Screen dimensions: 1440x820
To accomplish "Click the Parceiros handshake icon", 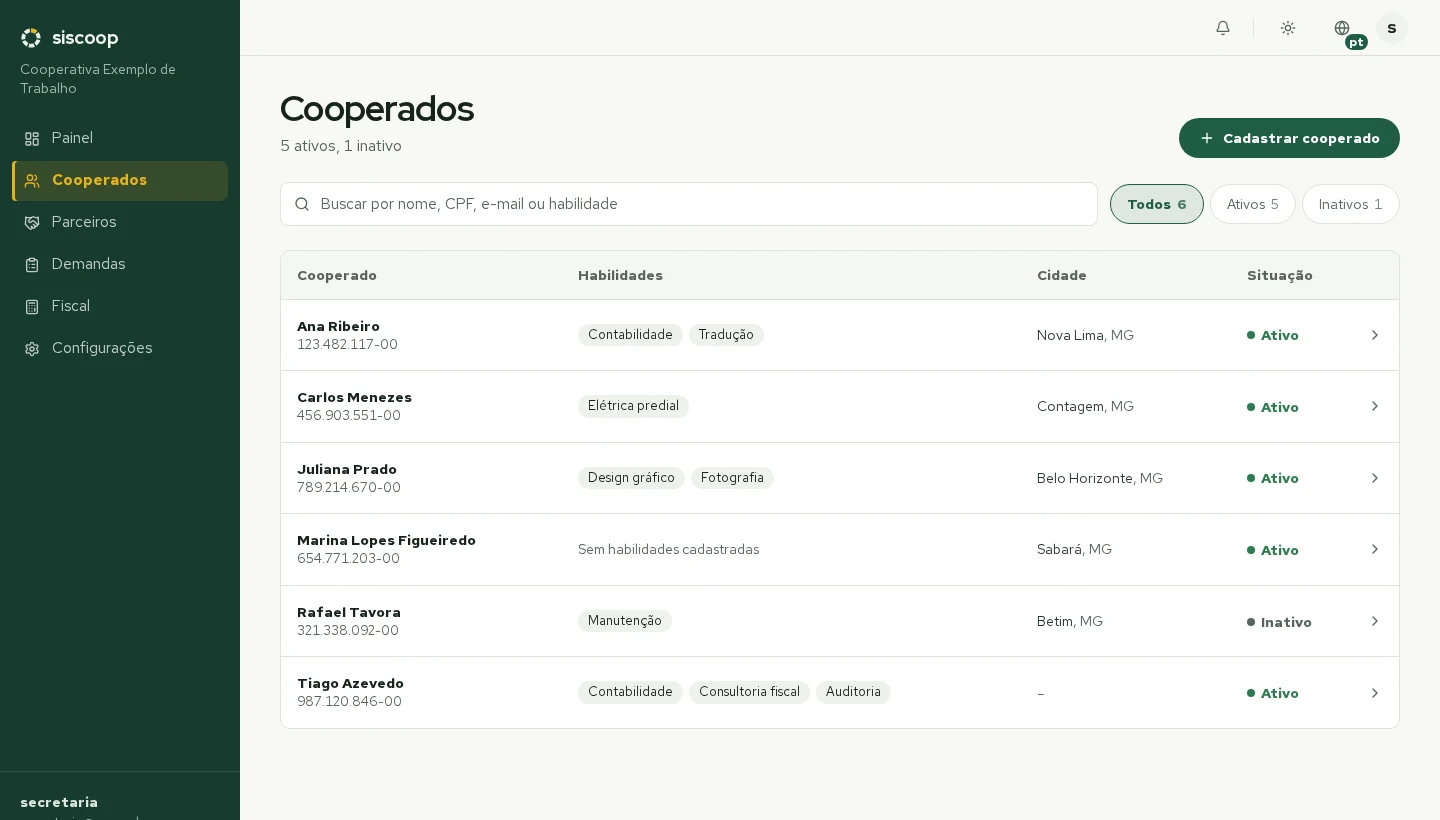I will (32, 223).
